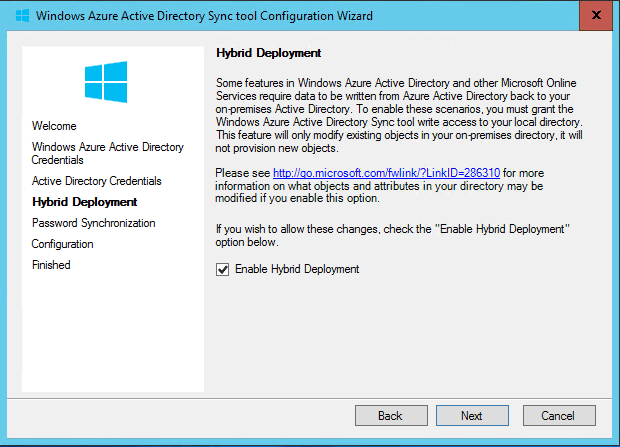
Task: Select the Hybrid Deployment step in sidebar
Action: pos(85,202)
